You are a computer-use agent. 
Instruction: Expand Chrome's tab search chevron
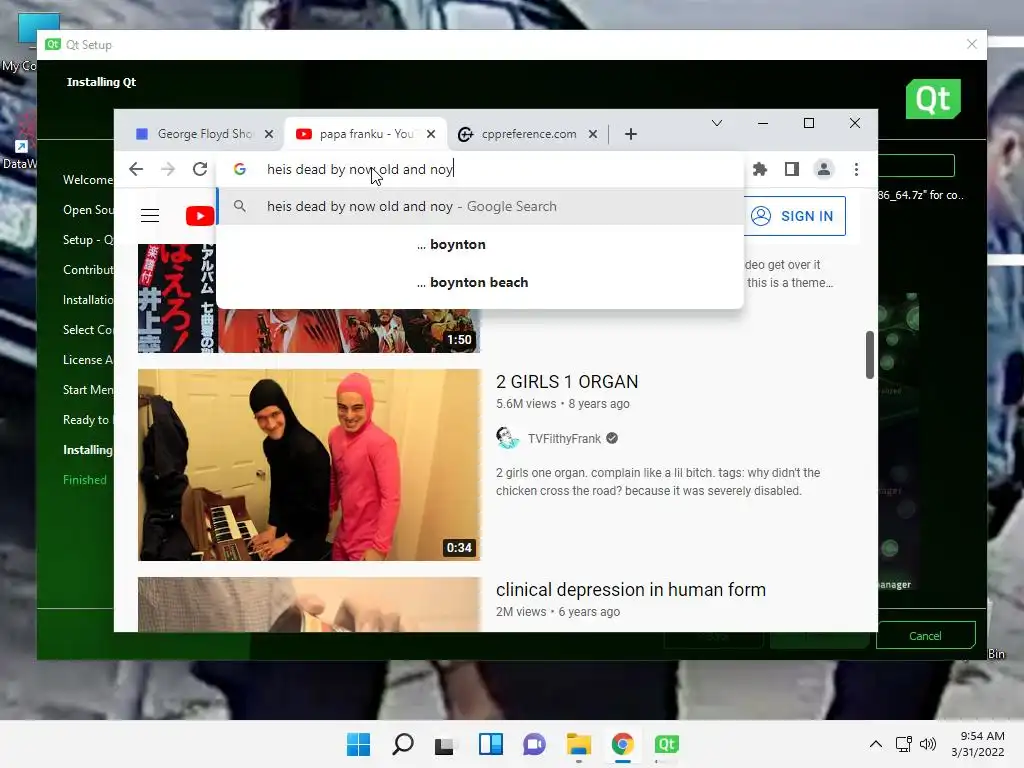click(717, 123)
